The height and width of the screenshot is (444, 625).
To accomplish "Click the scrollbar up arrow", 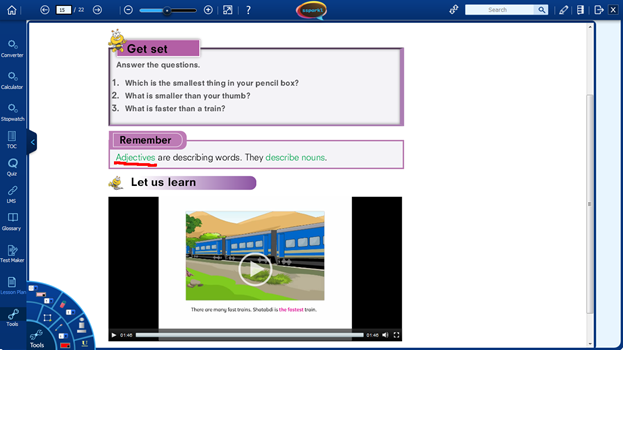I will tap(590, 27).
